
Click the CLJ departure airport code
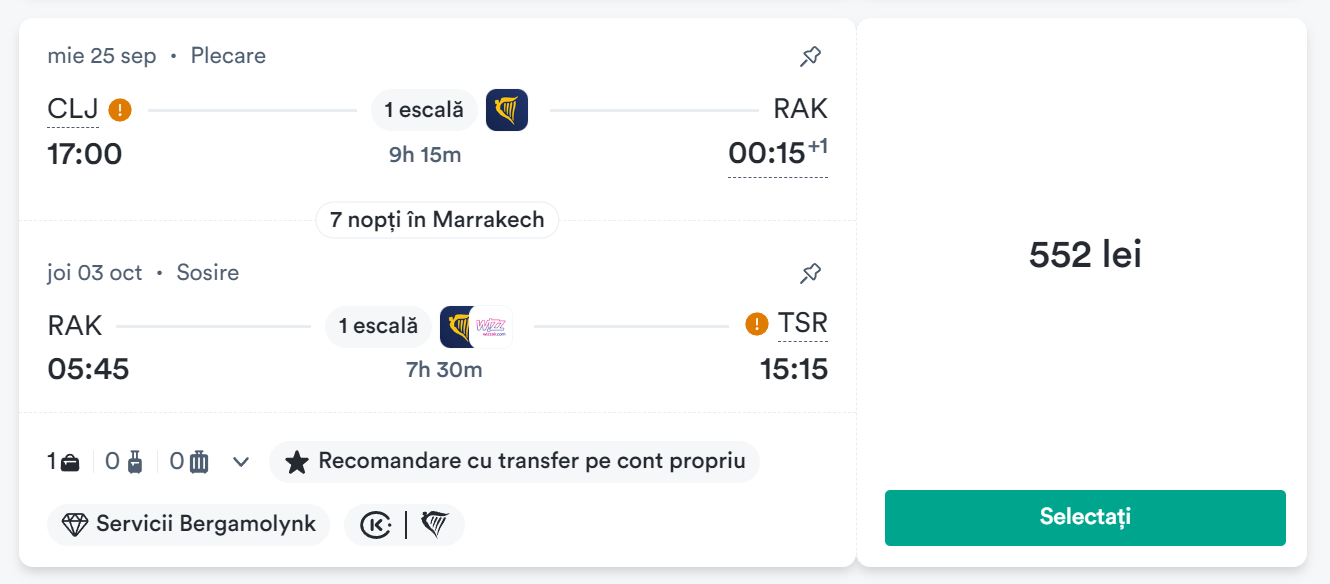click(x=73, y=109)
